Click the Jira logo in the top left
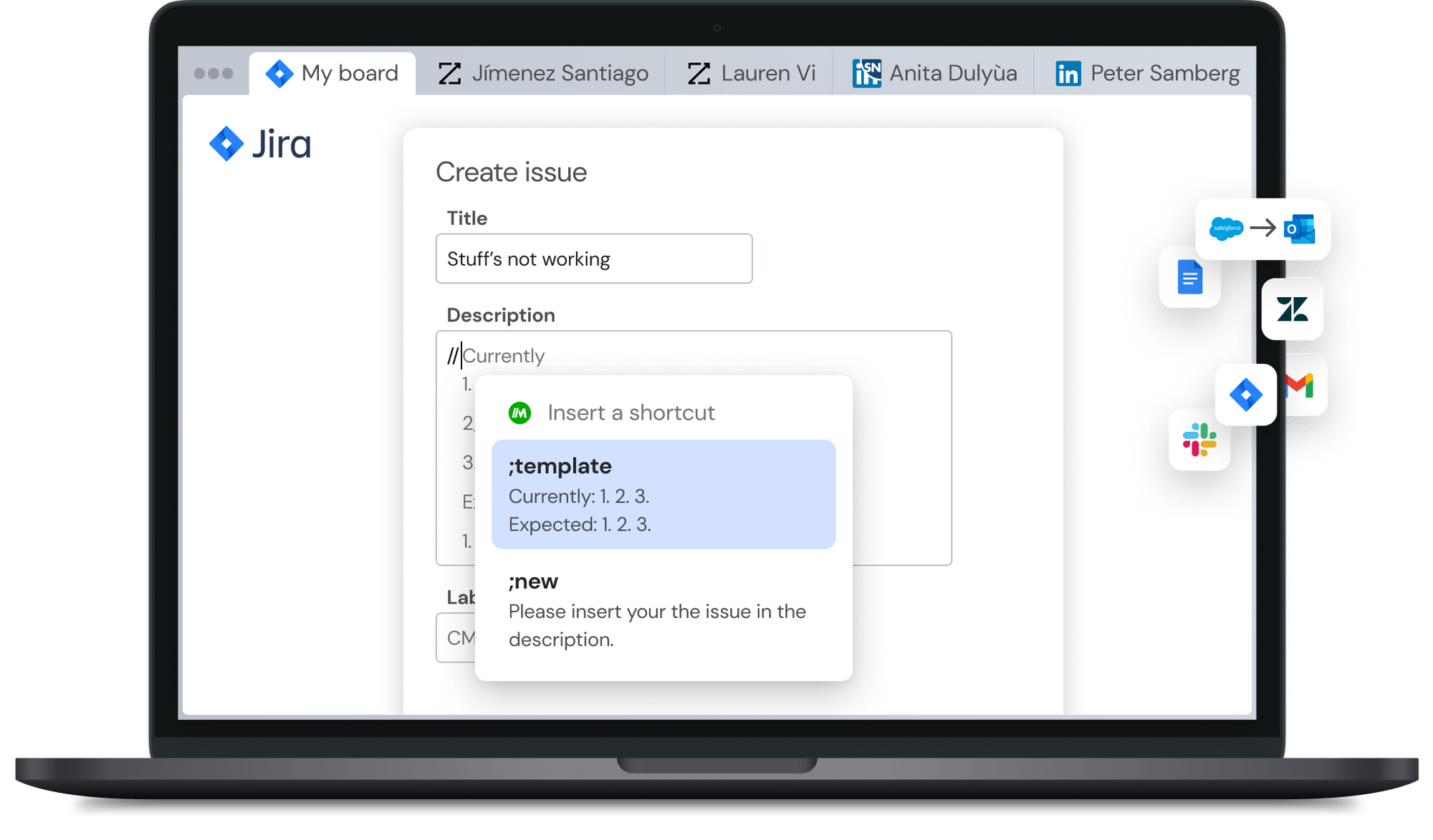1433x840 pixels. (259, 143)
